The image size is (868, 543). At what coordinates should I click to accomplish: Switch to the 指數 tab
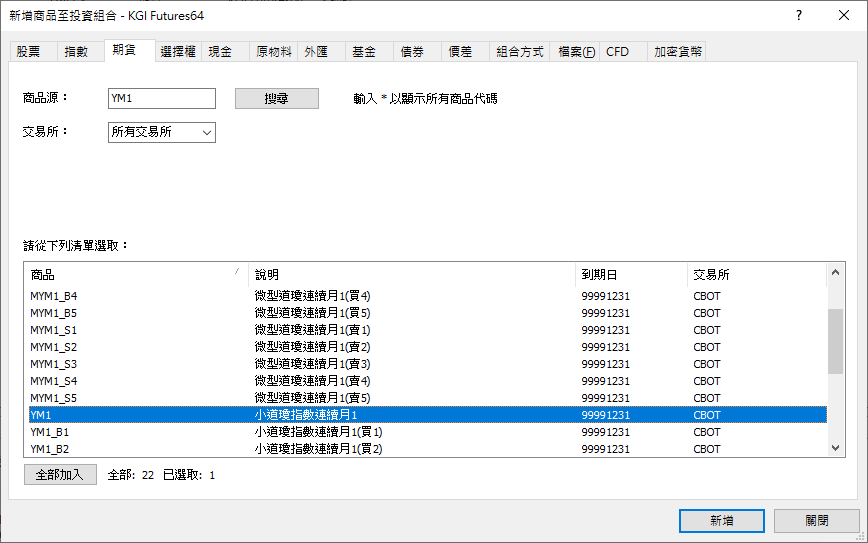pyautogui.click(x=81, y=51)
